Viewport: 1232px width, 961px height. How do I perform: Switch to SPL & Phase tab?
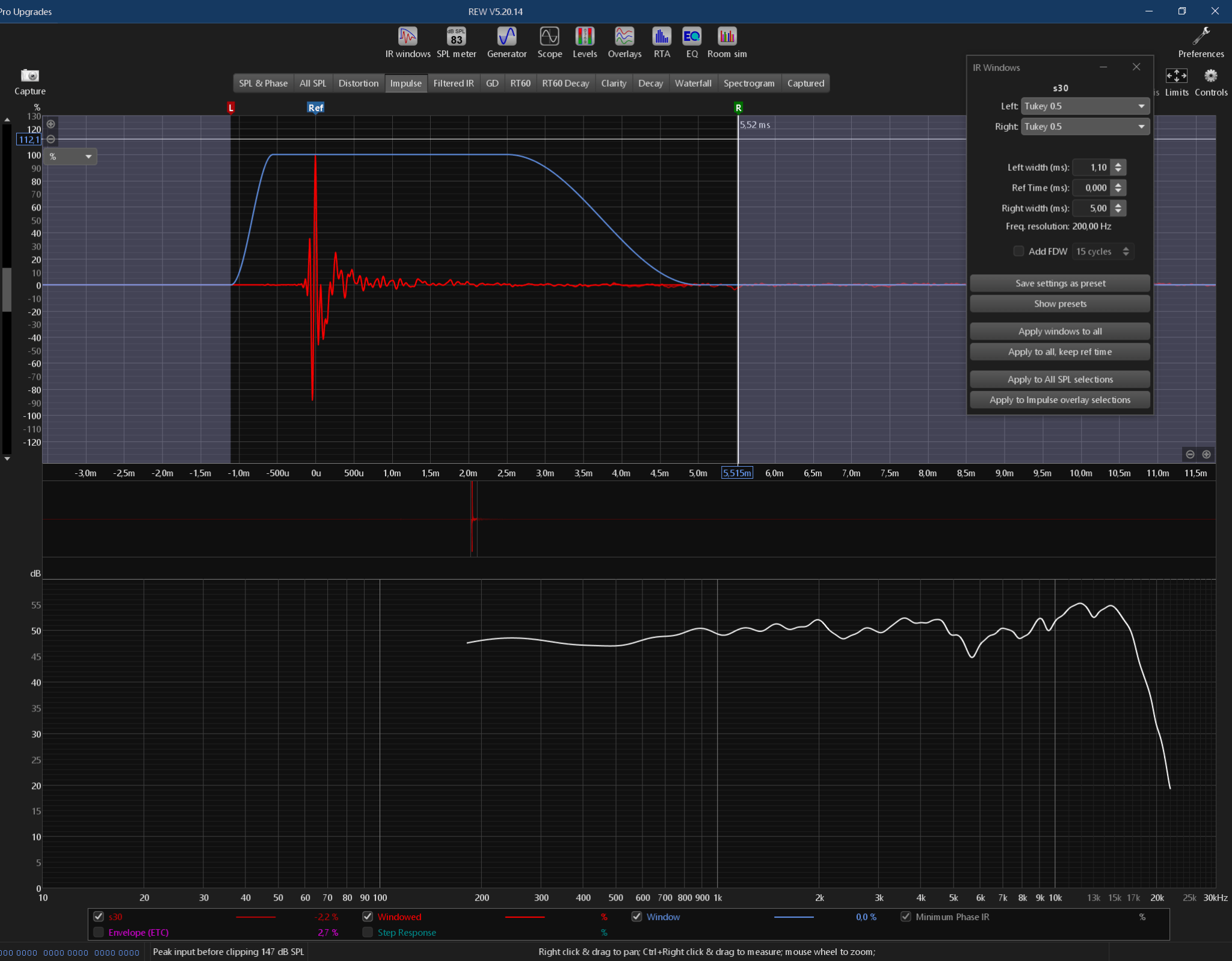(x=263, y=84)
